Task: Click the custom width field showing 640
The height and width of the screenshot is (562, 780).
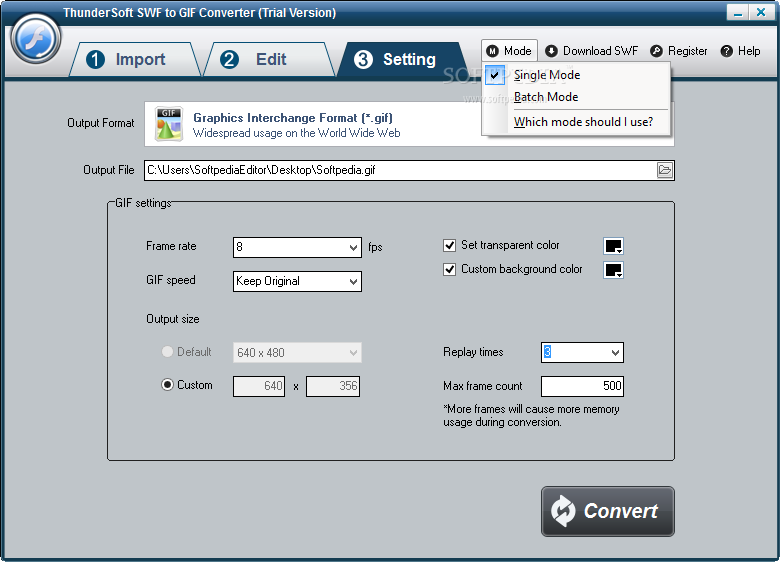Action: coord(259,386)
